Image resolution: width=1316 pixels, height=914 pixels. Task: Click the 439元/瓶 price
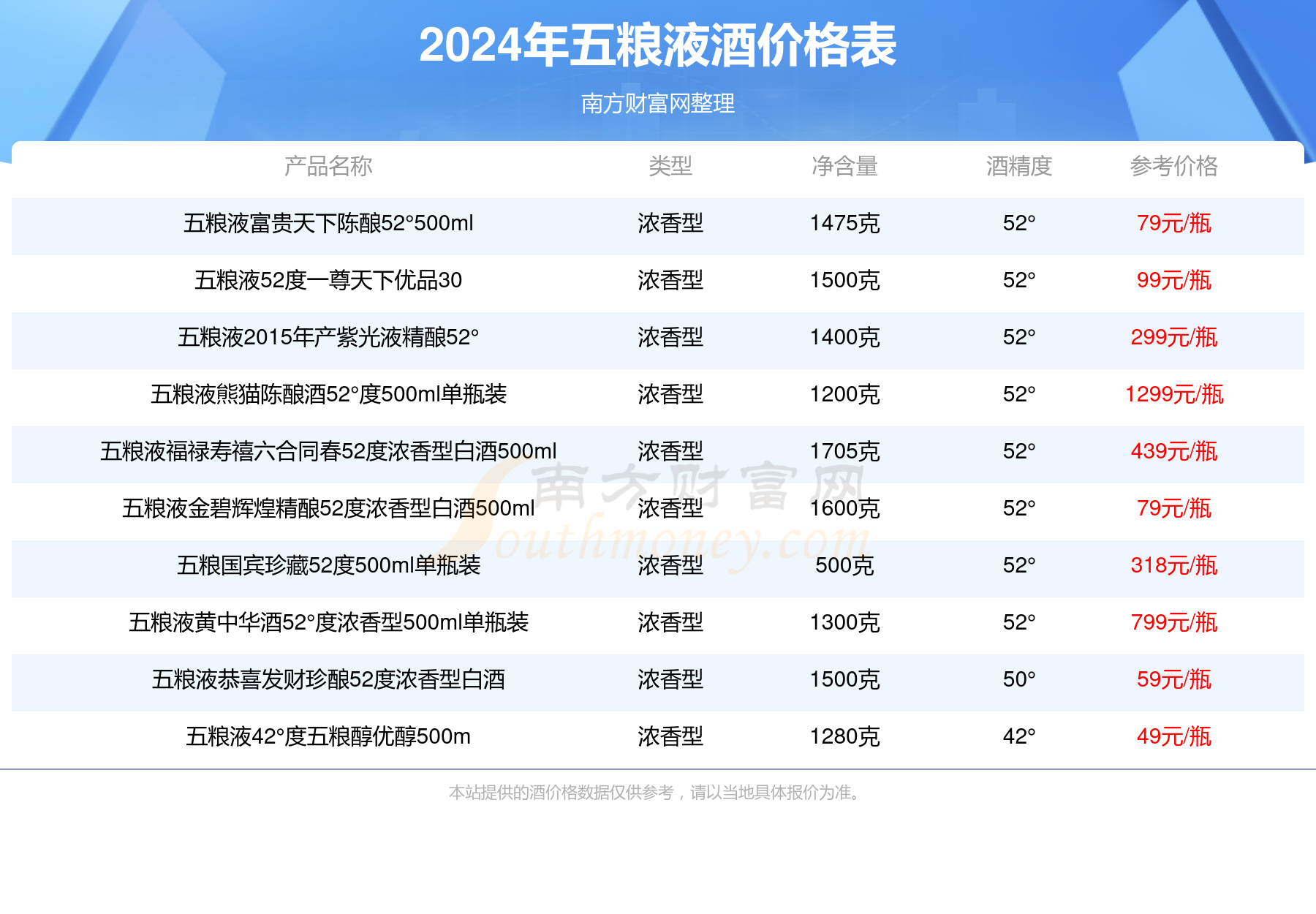1174,452
